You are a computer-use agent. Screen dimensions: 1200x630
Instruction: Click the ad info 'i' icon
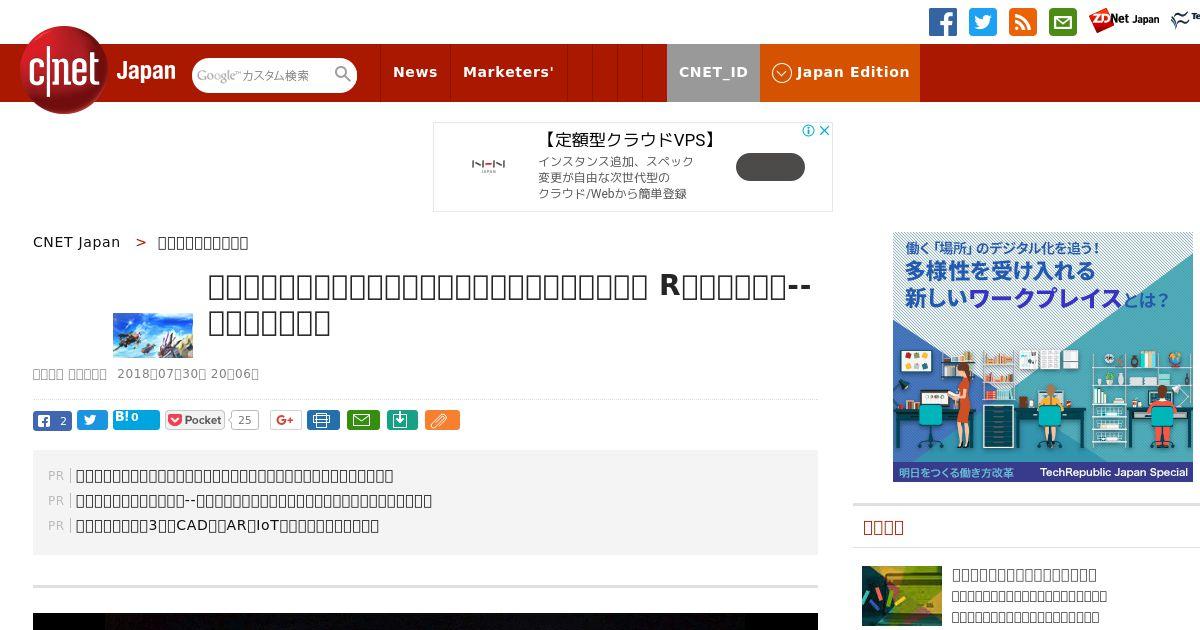[808, 130]
